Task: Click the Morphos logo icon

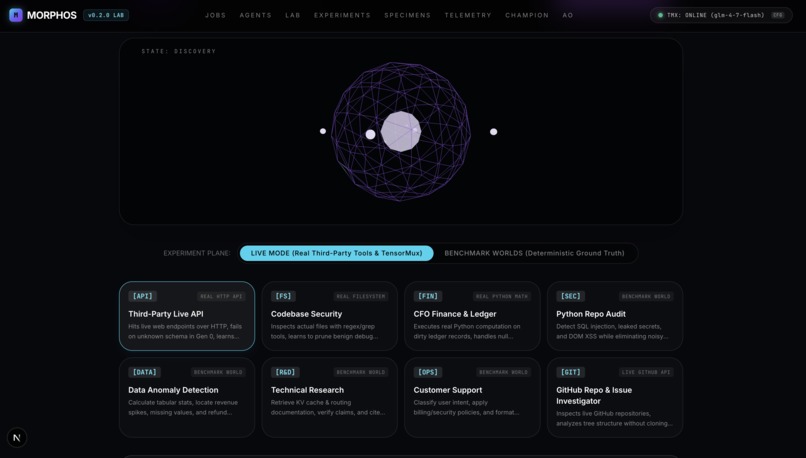Action: pos(16,15)
